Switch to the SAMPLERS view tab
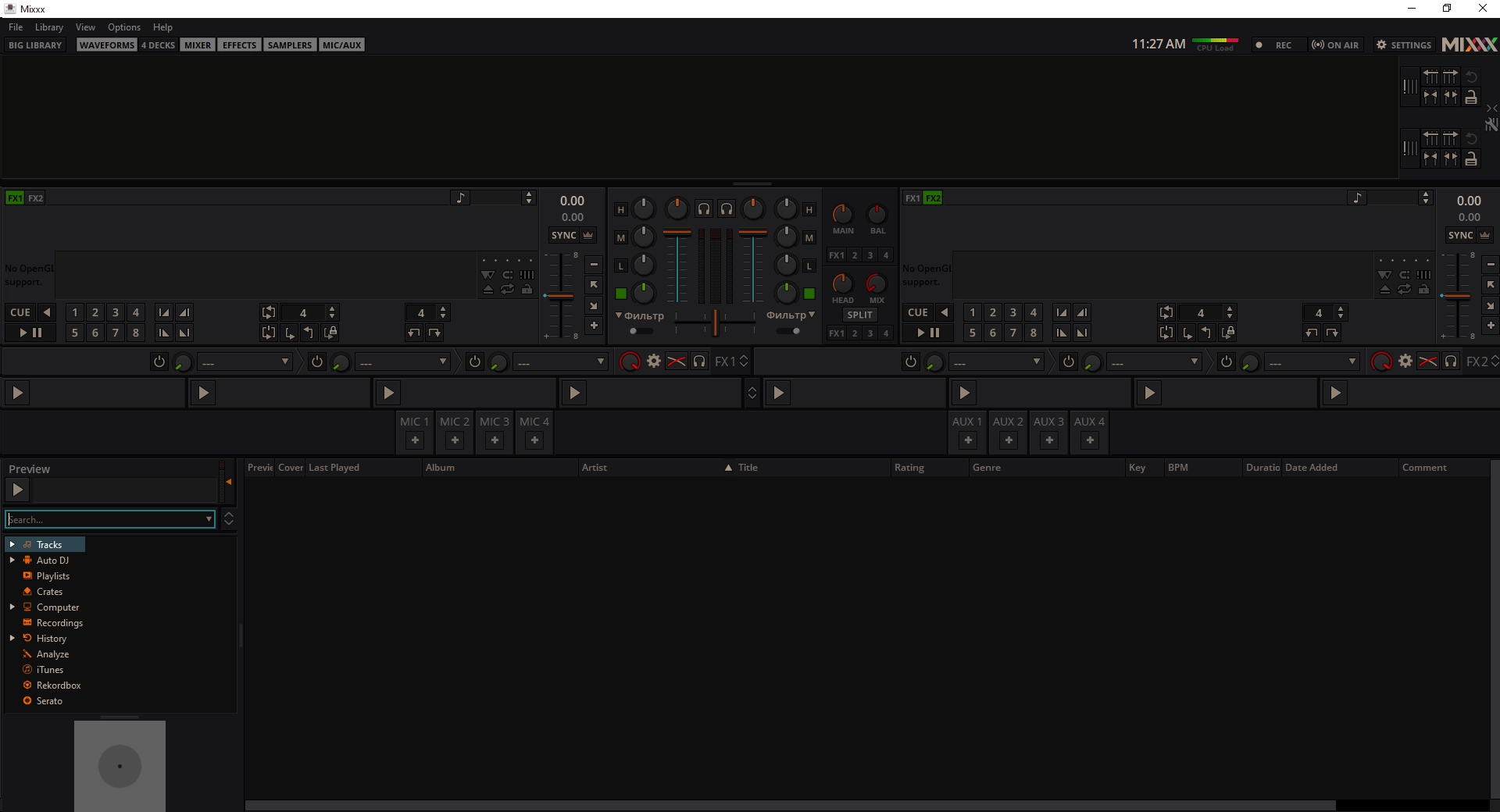The width and height of the screenshot is (1500, 812). [x=289, y=45]
